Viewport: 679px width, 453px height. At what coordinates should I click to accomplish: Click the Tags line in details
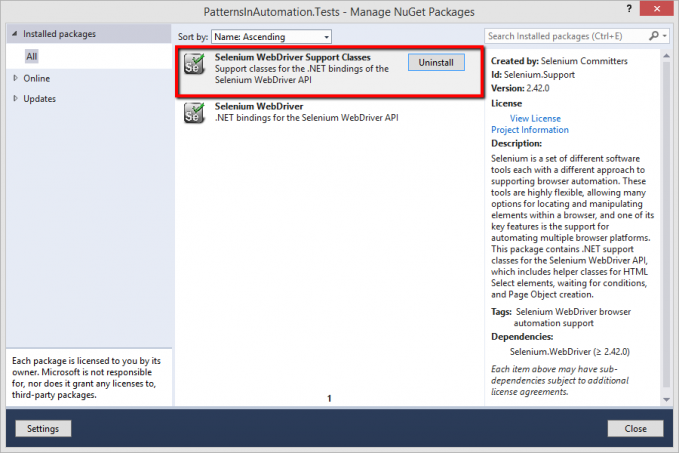(561, 317)
